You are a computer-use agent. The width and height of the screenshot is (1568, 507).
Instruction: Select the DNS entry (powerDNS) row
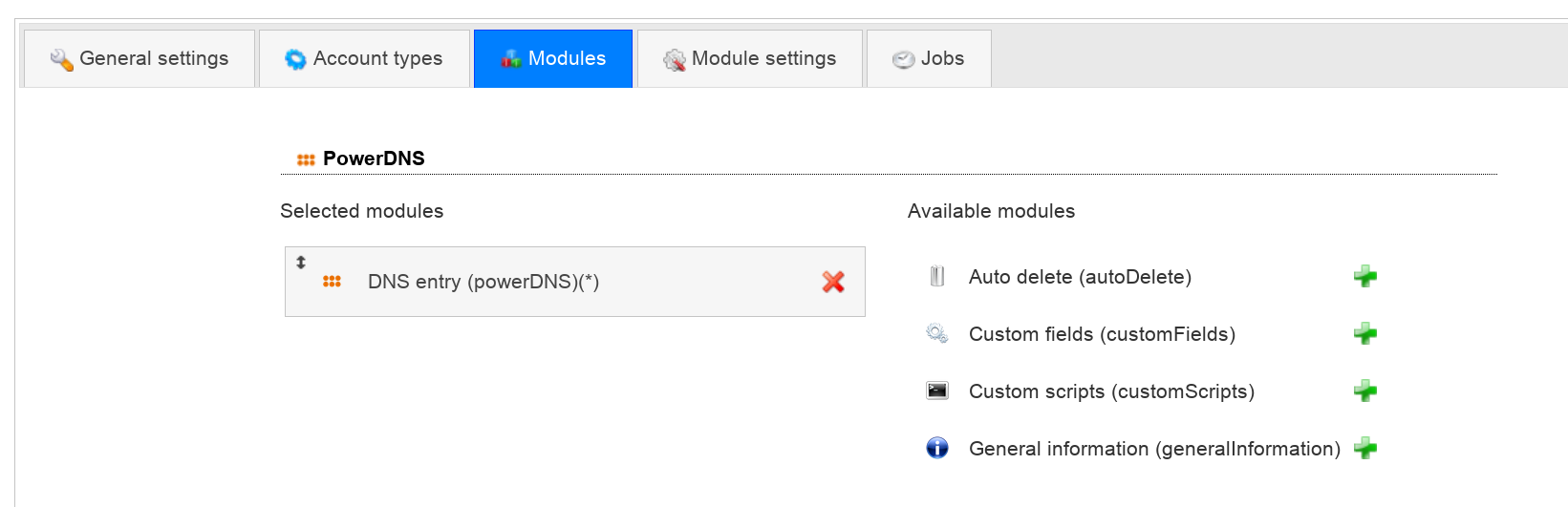coord(575,282)
